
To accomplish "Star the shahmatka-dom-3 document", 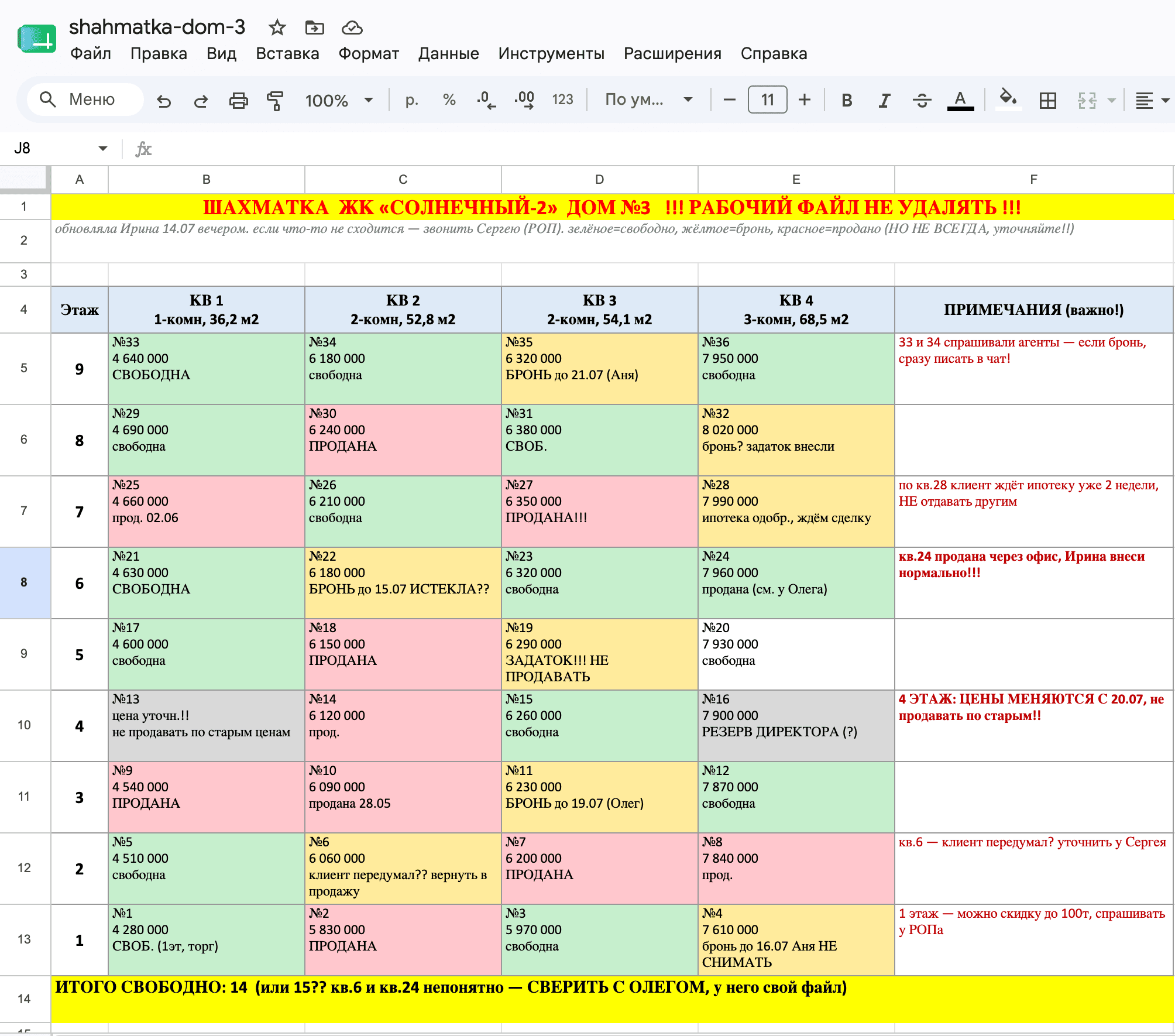I will pos(277,28).
